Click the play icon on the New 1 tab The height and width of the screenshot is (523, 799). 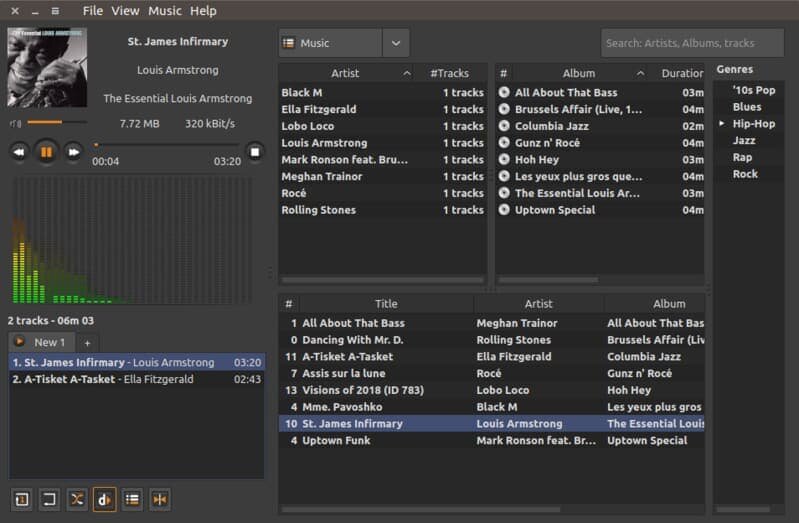pos(19,342)
